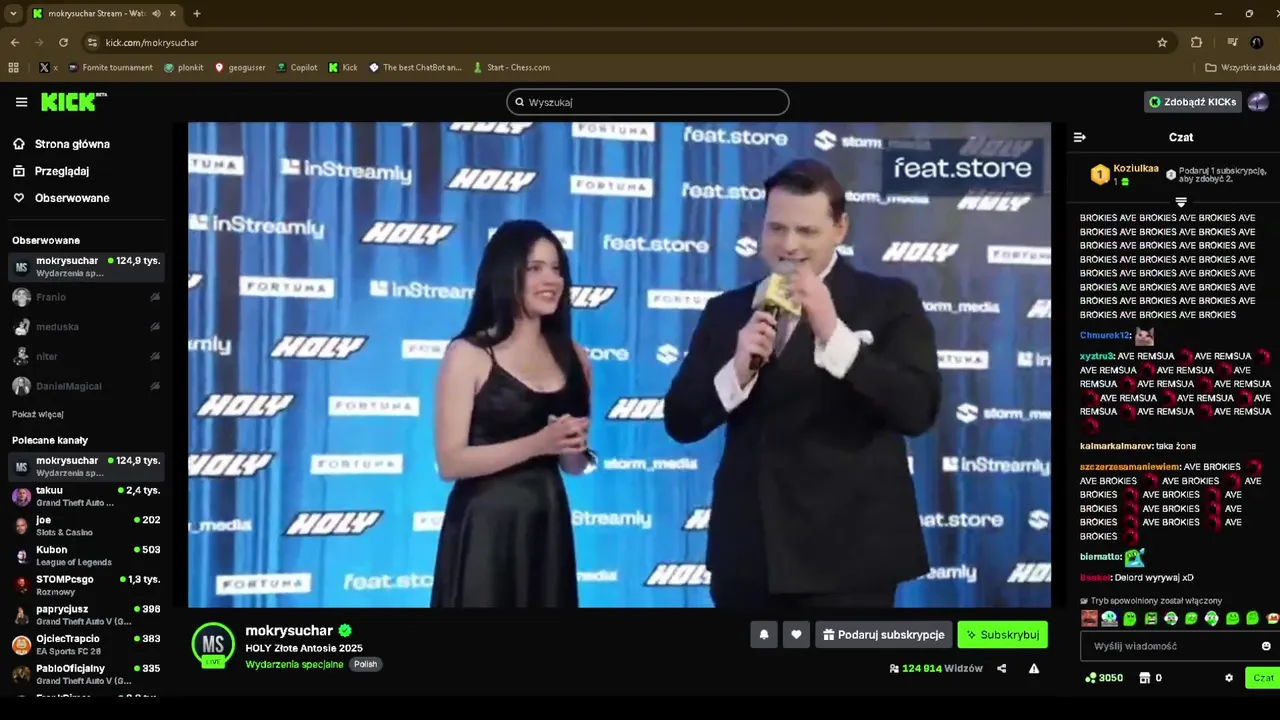Open the chat shop icon
This screenshot has width=1280, height=720.
point(1145,677)
